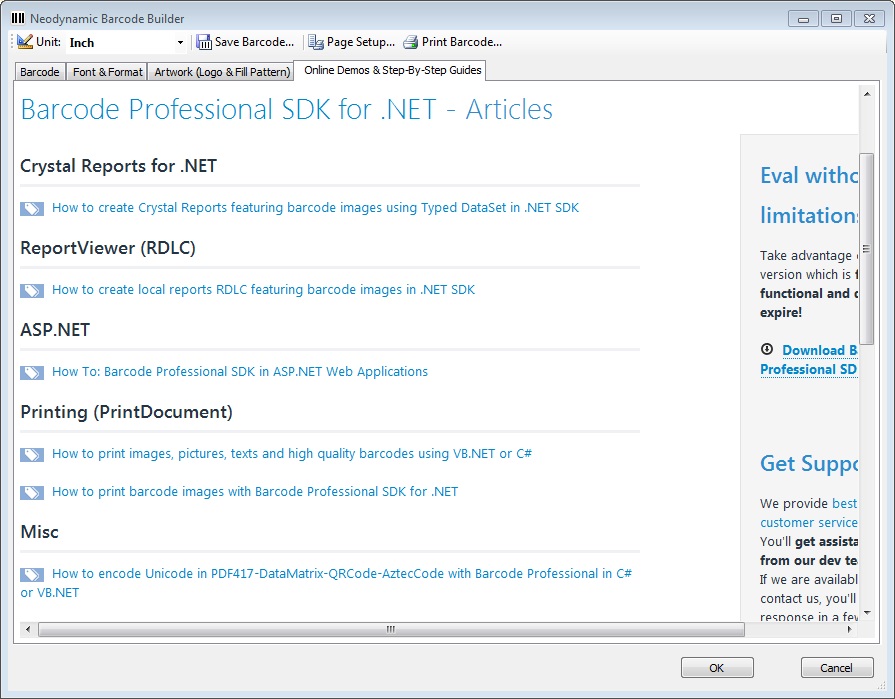
Task: Click the ruler icon beside the Unit label
Action: [x=25, y=42]
